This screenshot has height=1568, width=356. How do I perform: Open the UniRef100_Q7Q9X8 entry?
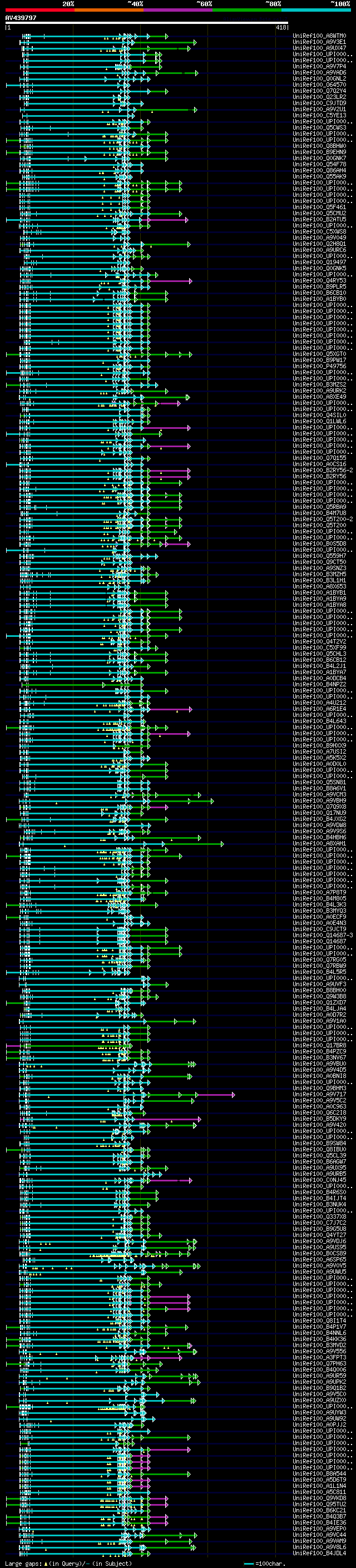point(319,807)
